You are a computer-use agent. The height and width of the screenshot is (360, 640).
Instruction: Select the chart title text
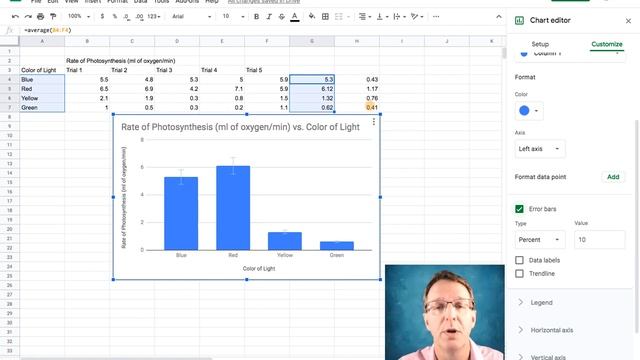pyautogui.click(x=240, y=127)
